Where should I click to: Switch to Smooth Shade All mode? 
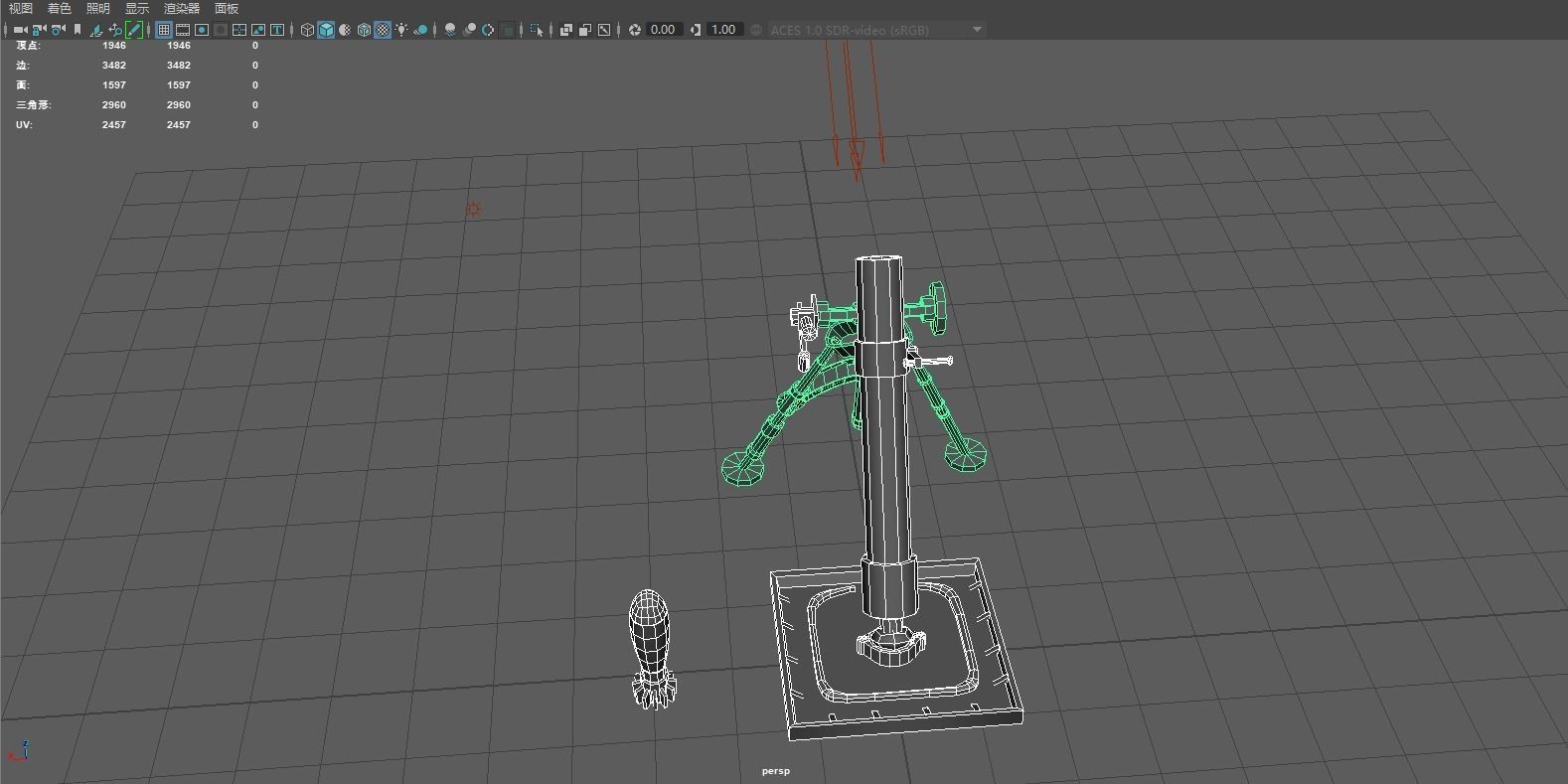pos(326,30)
